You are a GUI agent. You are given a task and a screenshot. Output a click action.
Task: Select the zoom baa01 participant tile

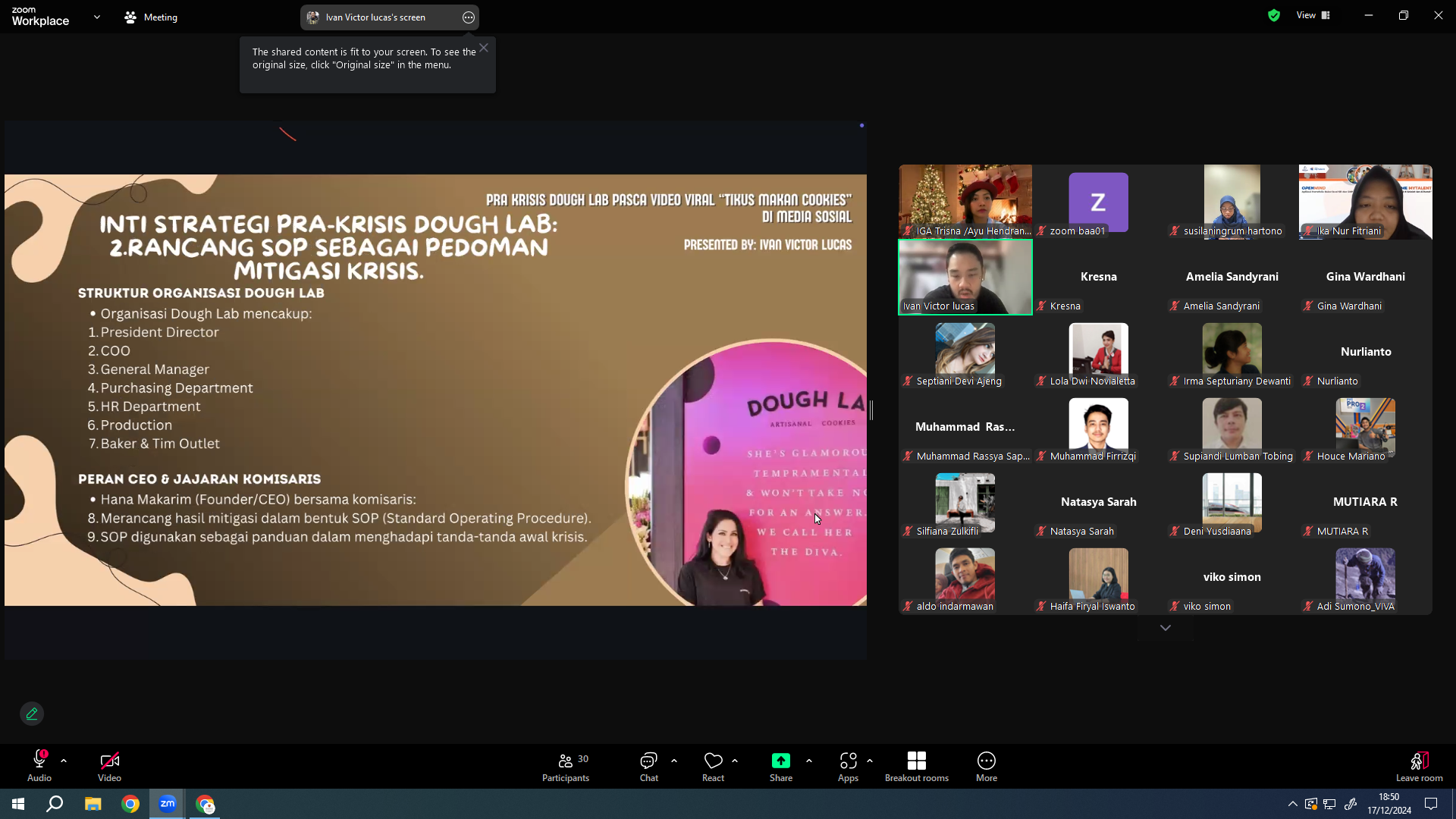(1099, 202)
